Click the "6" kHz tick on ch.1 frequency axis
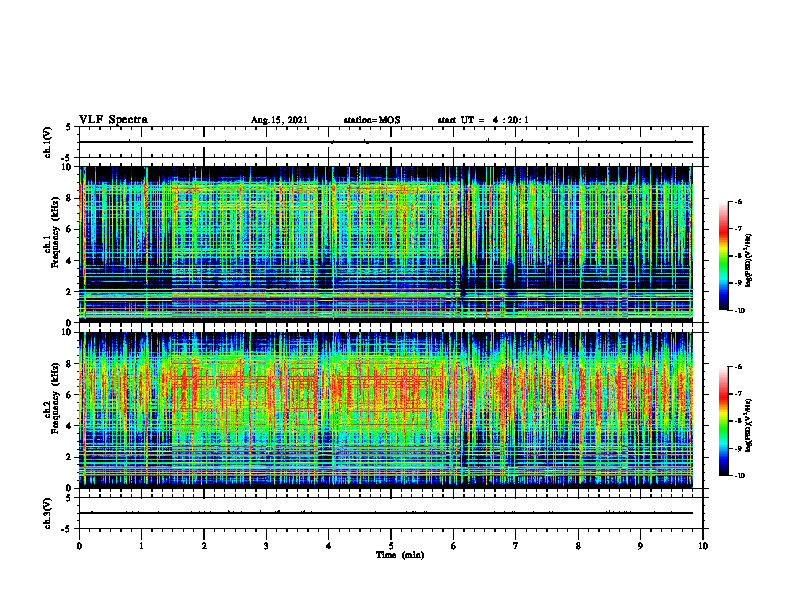This screenshot has width=792, height=612. [x=70, y=229]
